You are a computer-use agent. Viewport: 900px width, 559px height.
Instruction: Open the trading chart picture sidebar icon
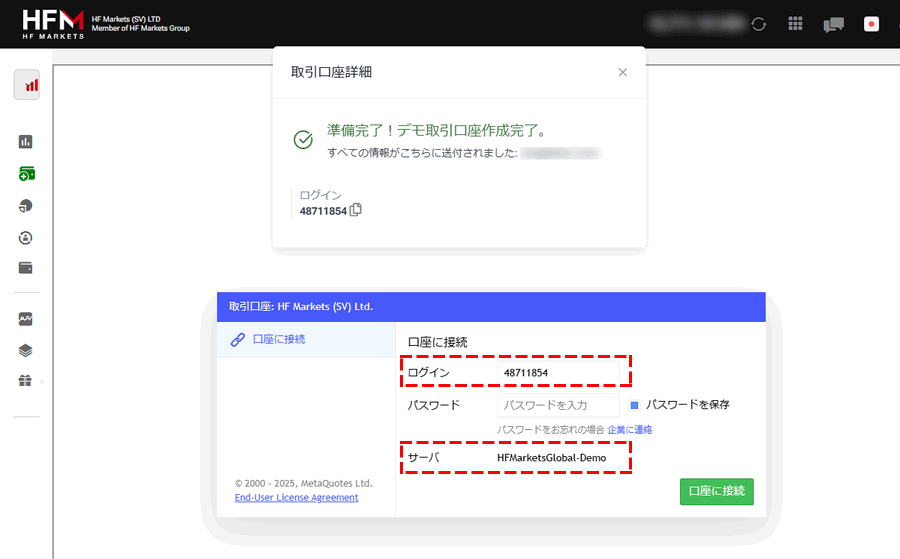tap(25, 319)
